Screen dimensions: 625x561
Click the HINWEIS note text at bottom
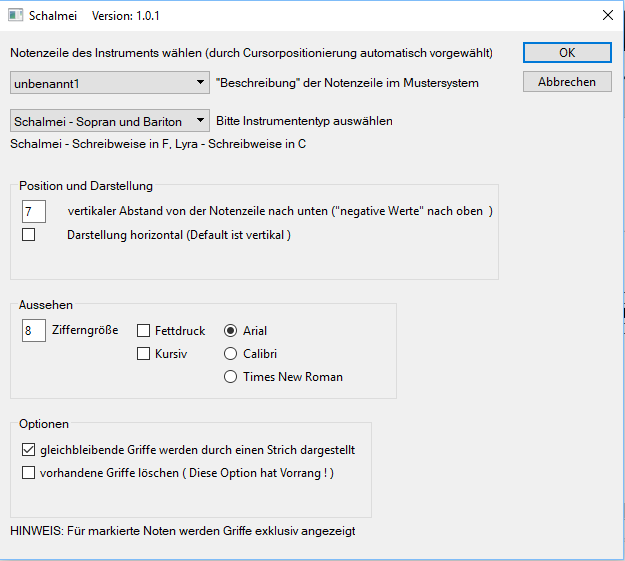pos(182,531)
